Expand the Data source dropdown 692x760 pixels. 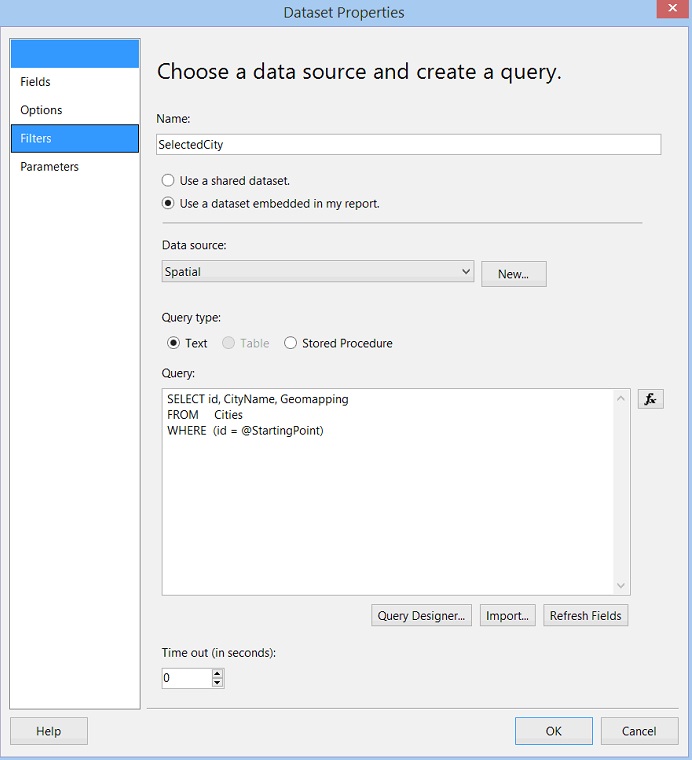tap(466, 272)
